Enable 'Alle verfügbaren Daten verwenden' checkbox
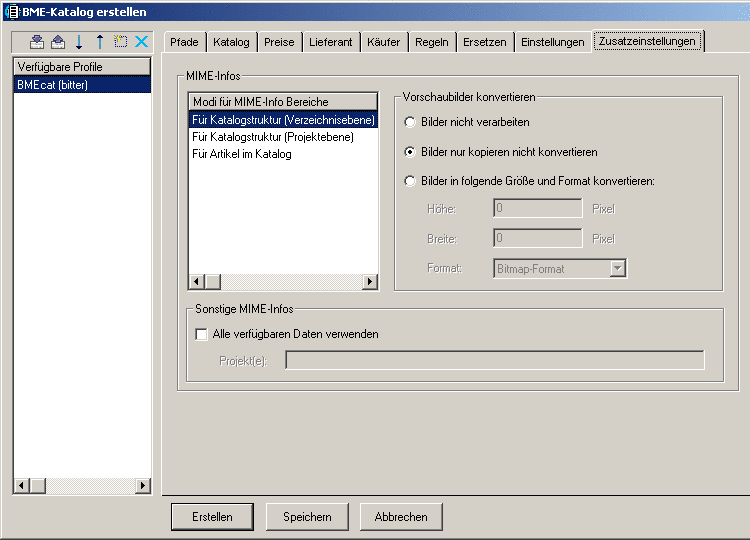The width and height of the screenshot is (750, 540). point(201,334)
